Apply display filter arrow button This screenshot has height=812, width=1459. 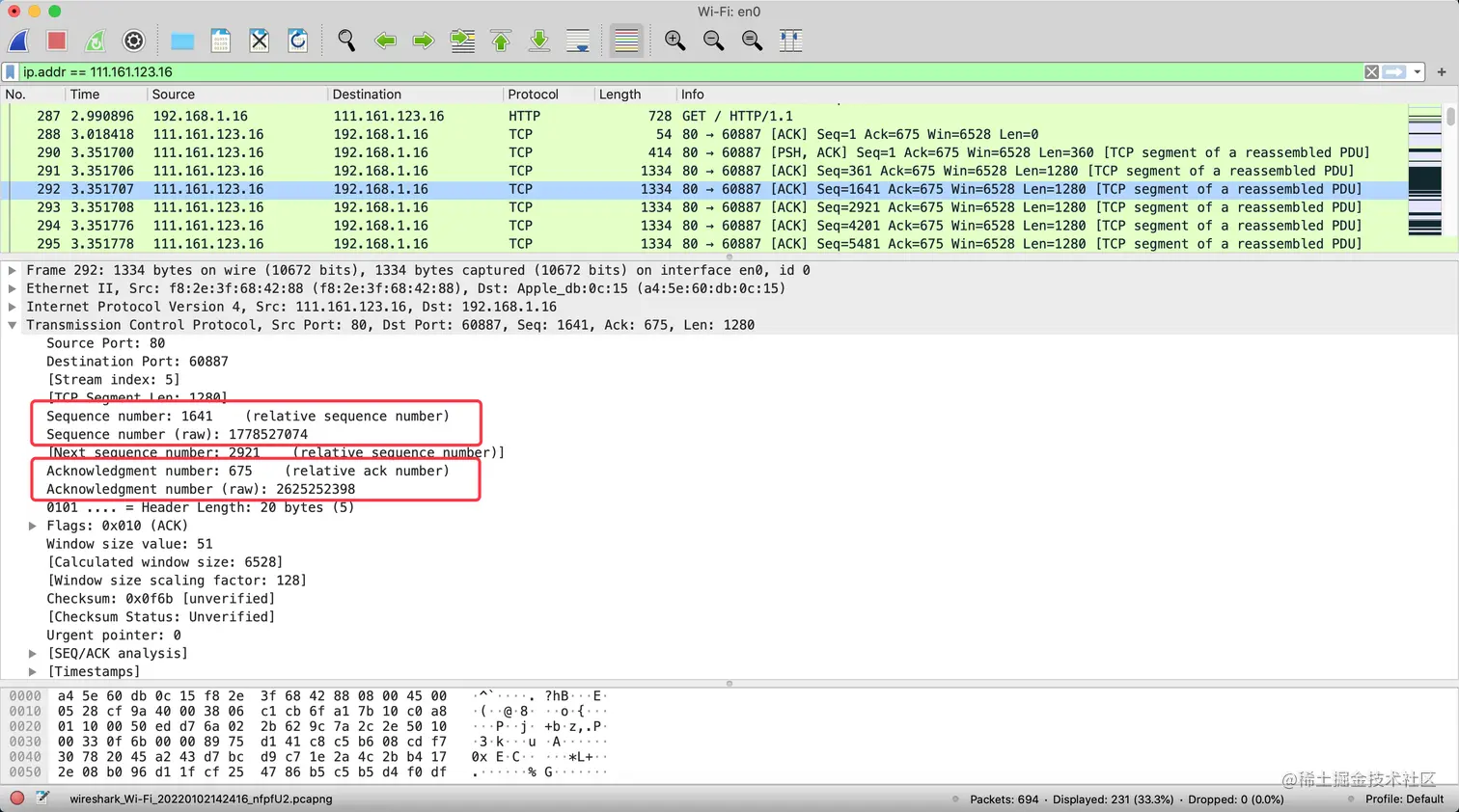(1394, 72)
